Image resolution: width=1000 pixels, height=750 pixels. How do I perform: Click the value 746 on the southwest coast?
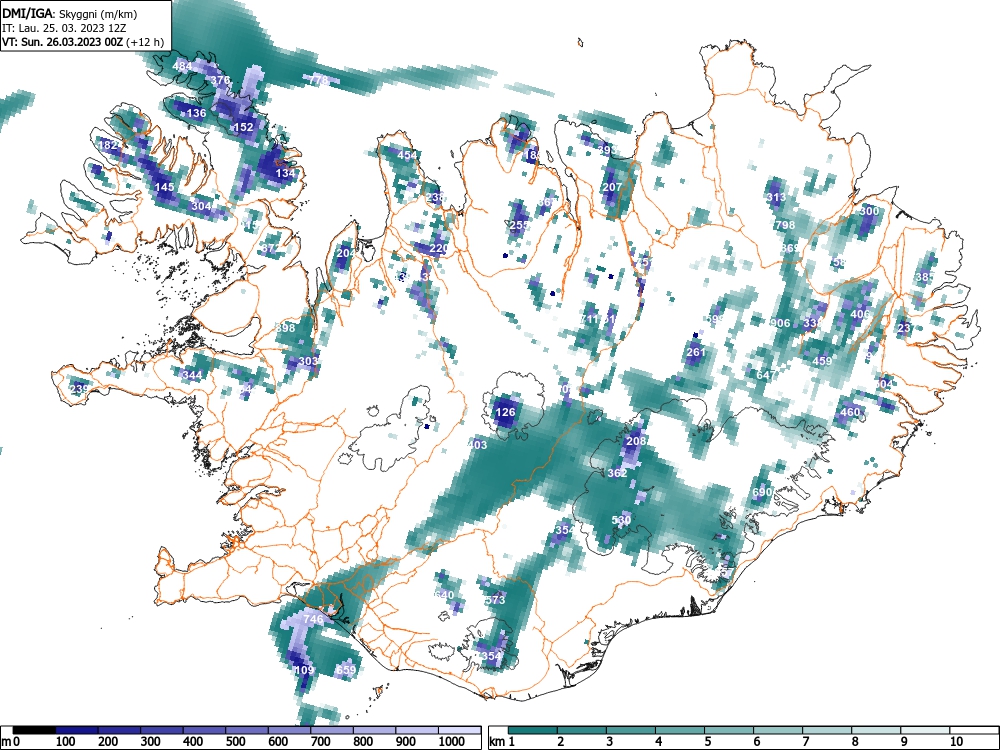(313, 619)
